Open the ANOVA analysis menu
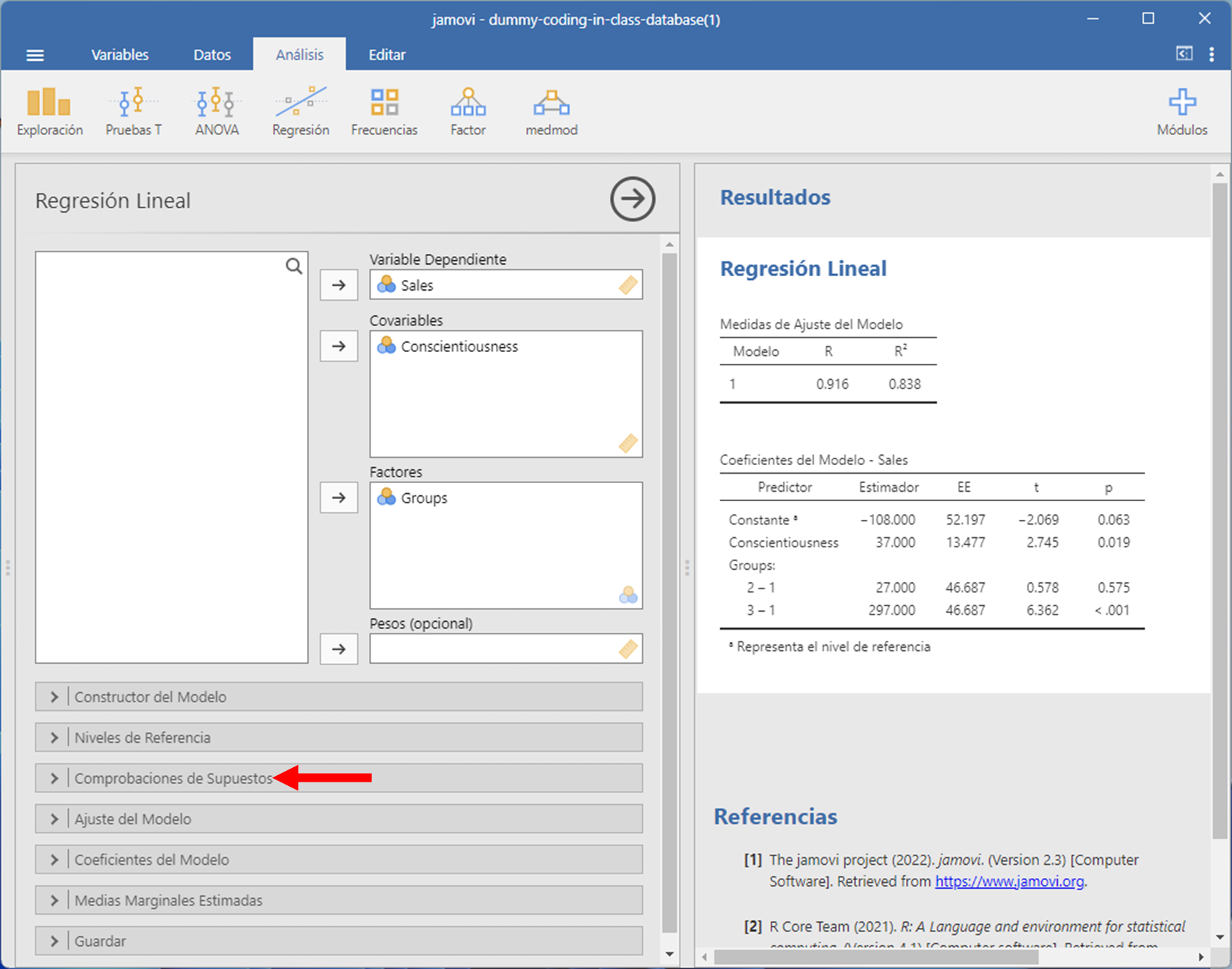The image size is (1232, 969). [216, 111]
